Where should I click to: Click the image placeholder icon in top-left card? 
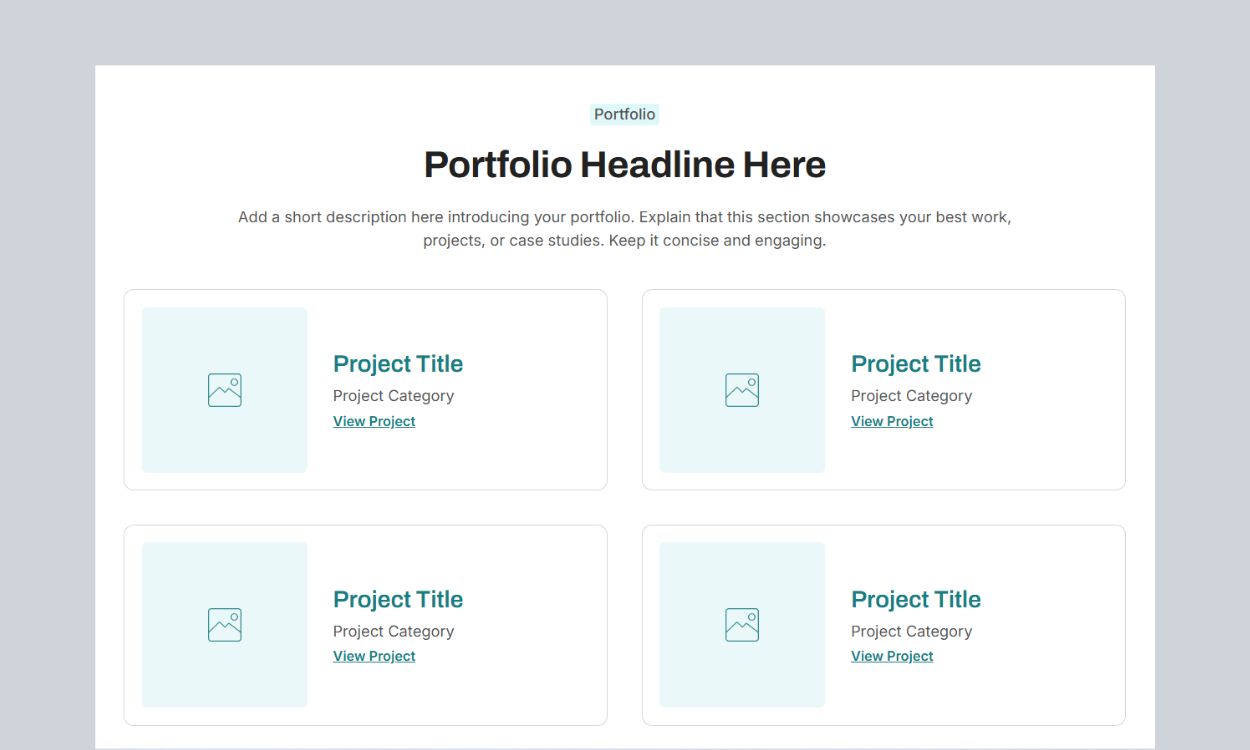225,390
